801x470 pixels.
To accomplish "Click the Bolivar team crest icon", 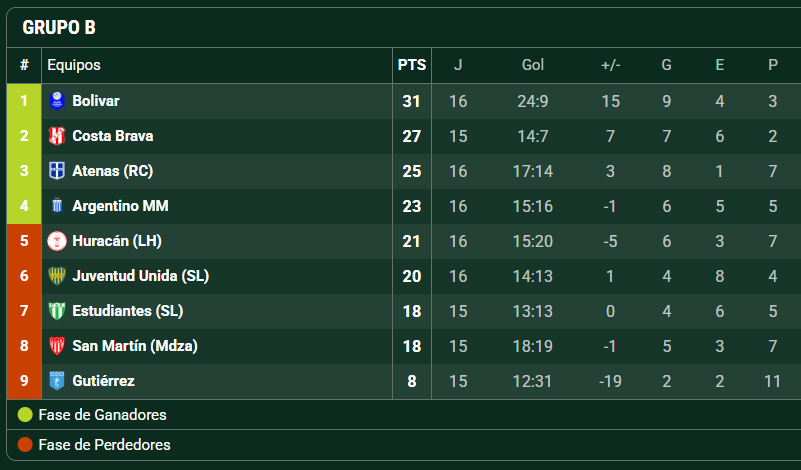I will click(57, 101).
